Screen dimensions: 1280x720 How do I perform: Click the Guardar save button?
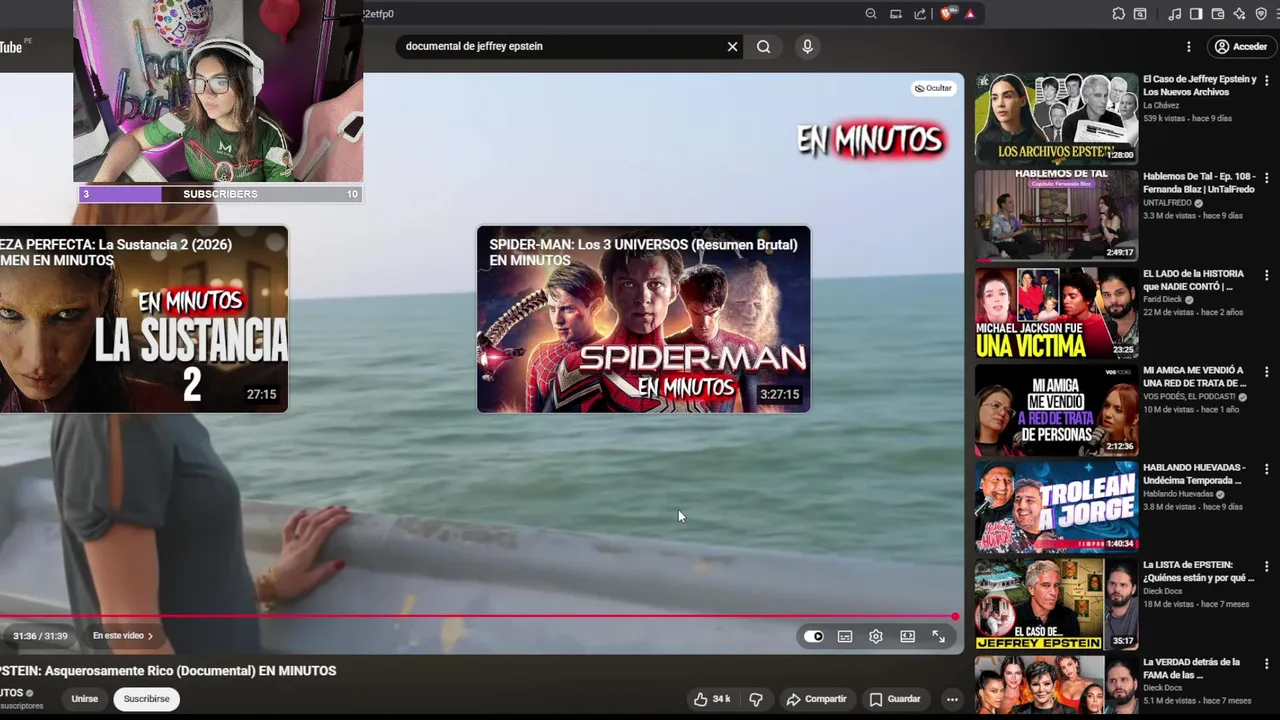coord(895,699)
